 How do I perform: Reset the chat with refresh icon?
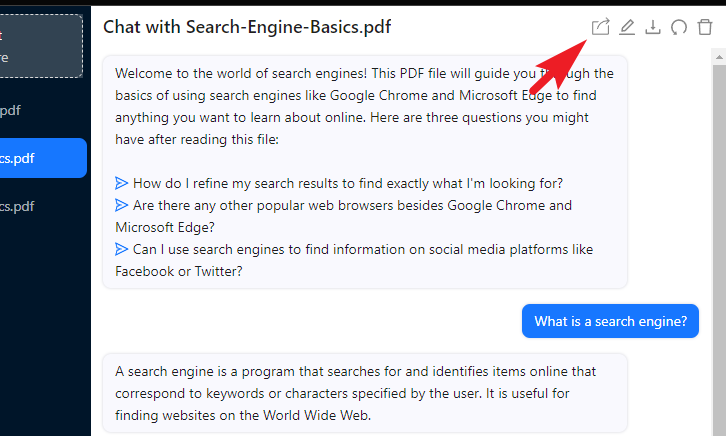(x=679, y=27)
